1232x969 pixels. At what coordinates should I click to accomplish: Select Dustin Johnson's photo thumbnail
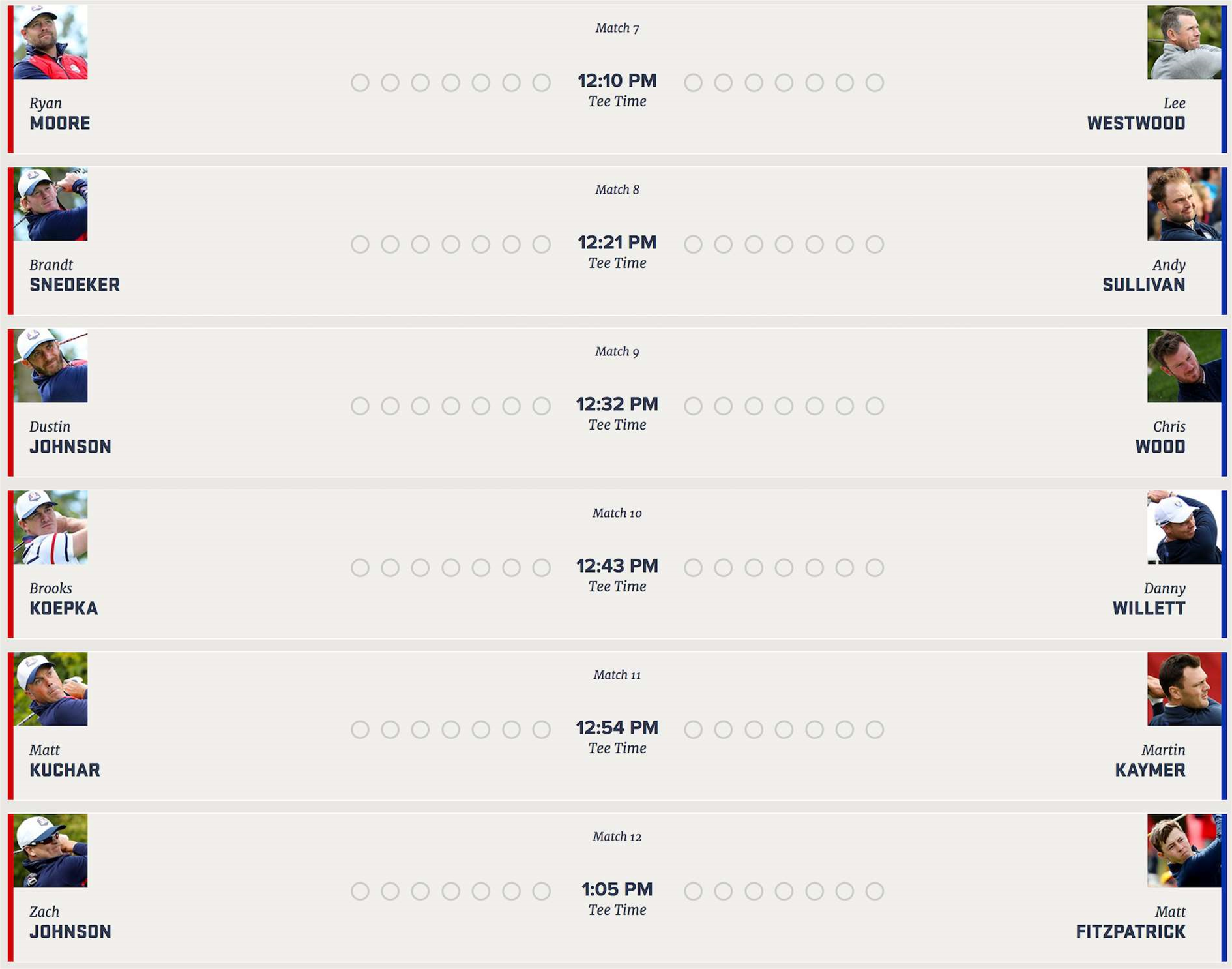pos(51,366)
